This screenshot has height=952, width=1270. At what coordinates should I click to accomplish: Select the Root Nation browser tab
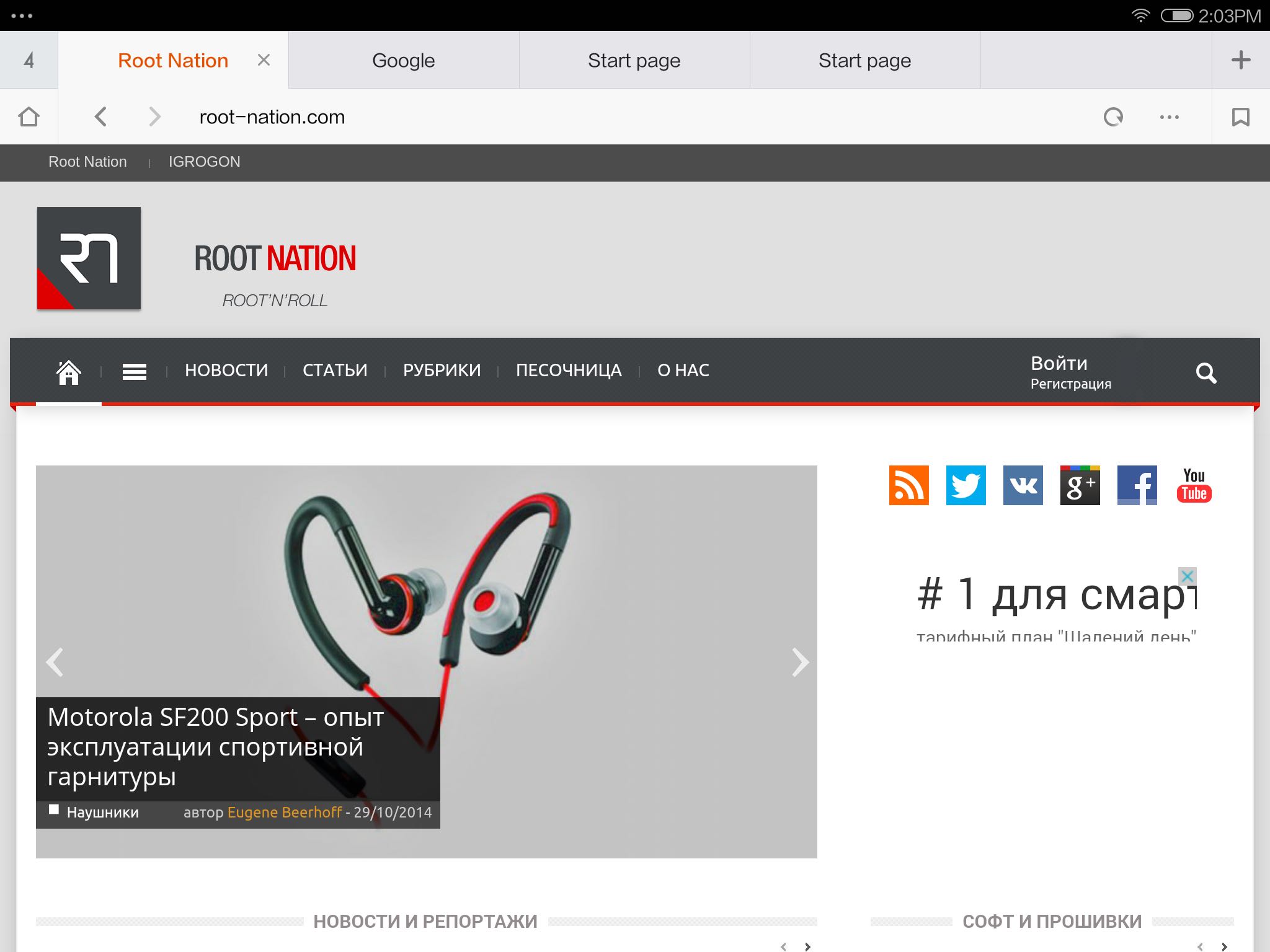point(173,60)
